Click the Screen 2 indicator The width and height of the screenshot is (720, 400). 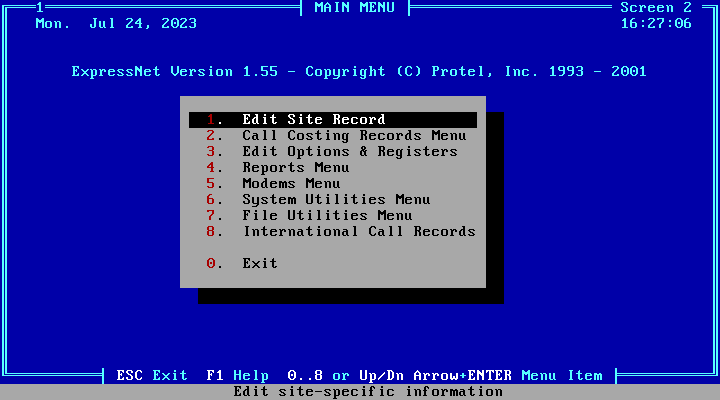tap(655, 8)
